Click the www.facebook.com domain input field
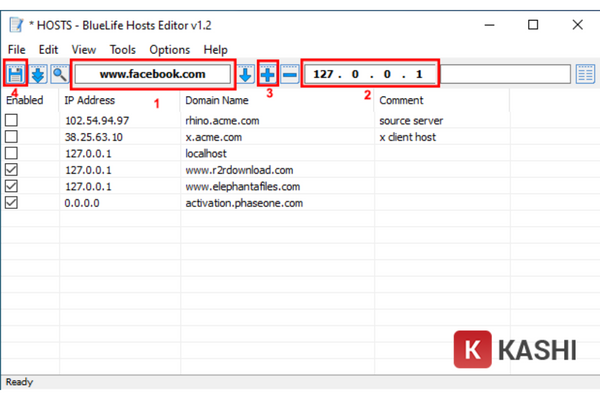Screen dimensions: 600x400 click(x=153, y=74)
